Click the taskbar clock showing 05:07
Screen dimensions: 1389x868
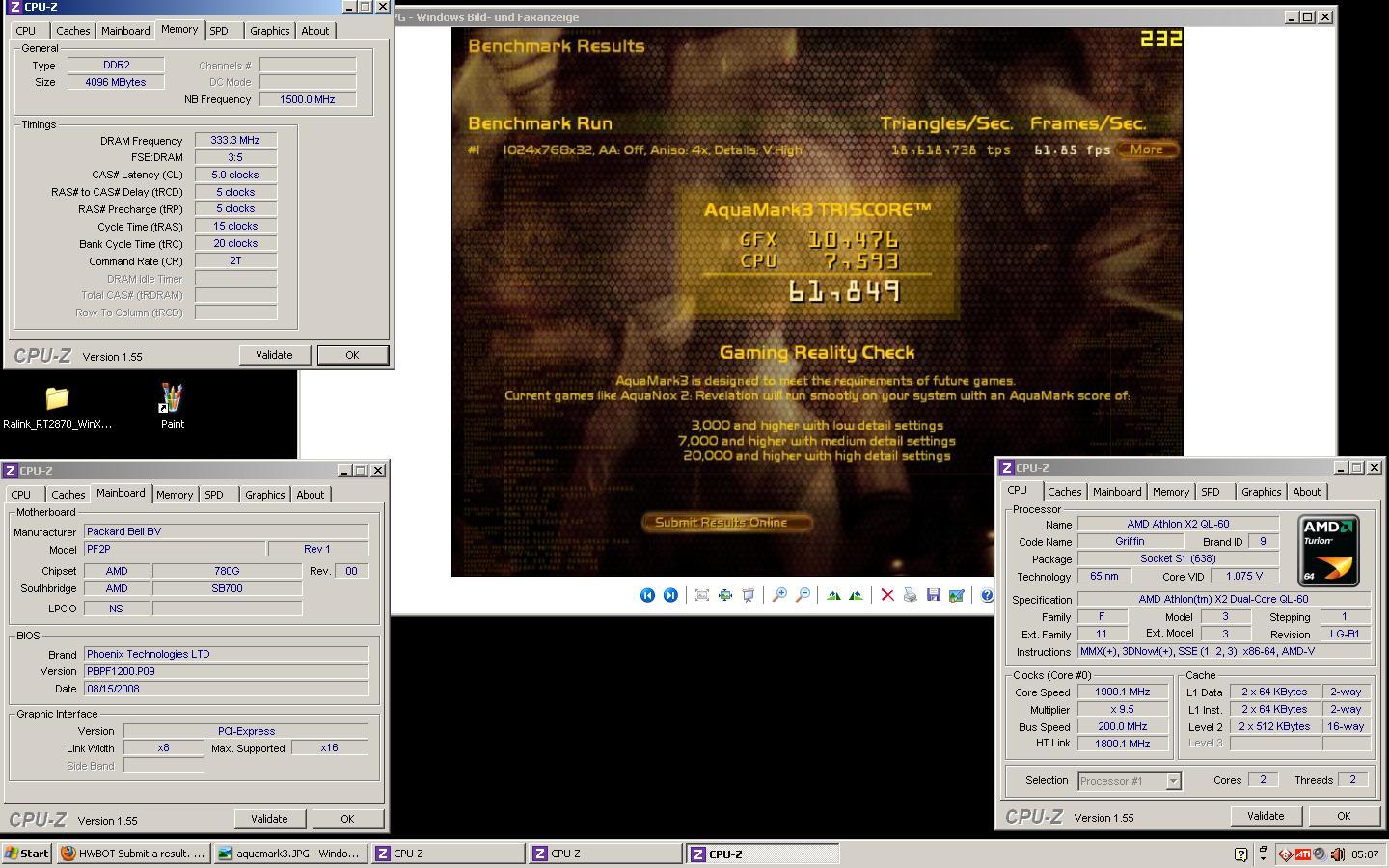tap(1365, 854)
